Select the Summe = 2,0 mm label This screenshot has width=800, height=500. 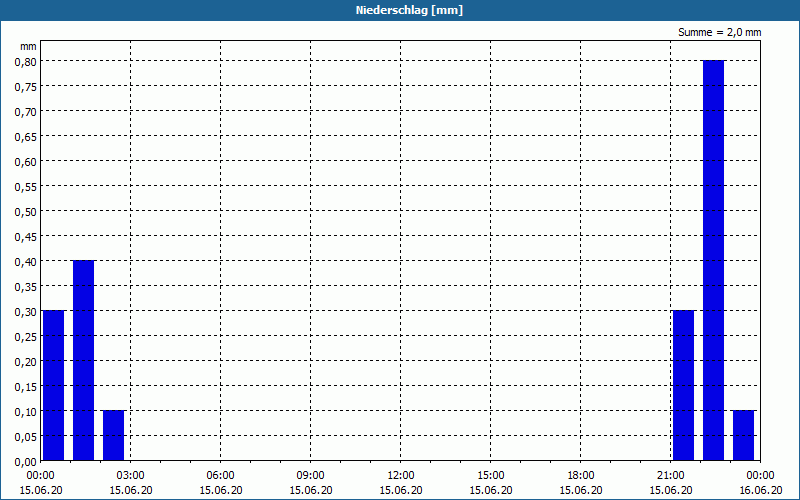pyautogui.click(x=719, y=32)
